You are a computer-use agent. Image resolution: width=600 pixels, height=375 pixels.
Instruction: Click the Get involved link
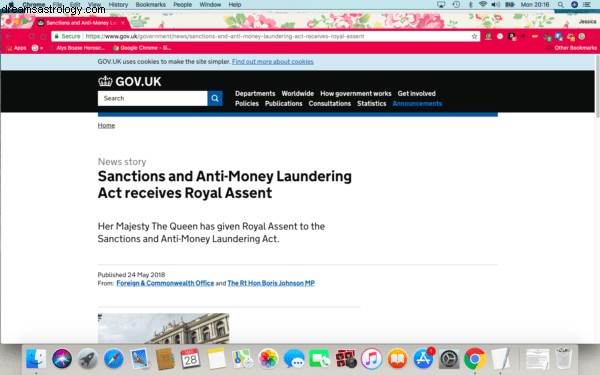416,93
